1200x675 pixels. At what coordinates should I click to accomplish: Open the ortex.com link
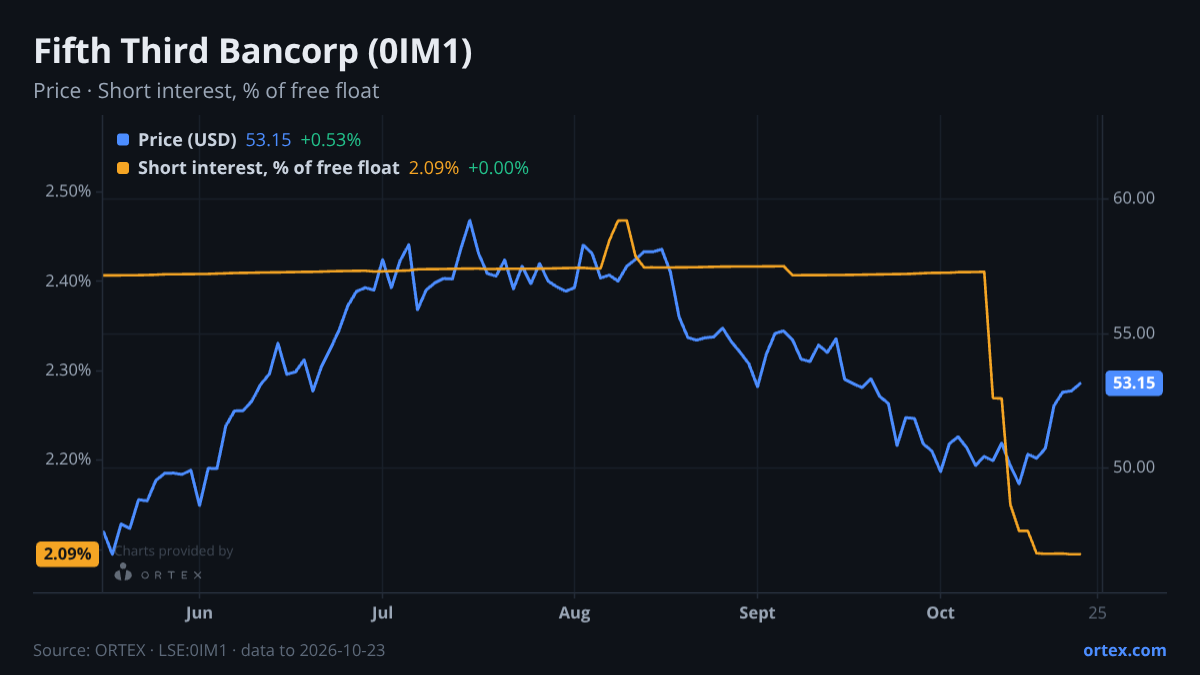click(x=1124, y=650)
